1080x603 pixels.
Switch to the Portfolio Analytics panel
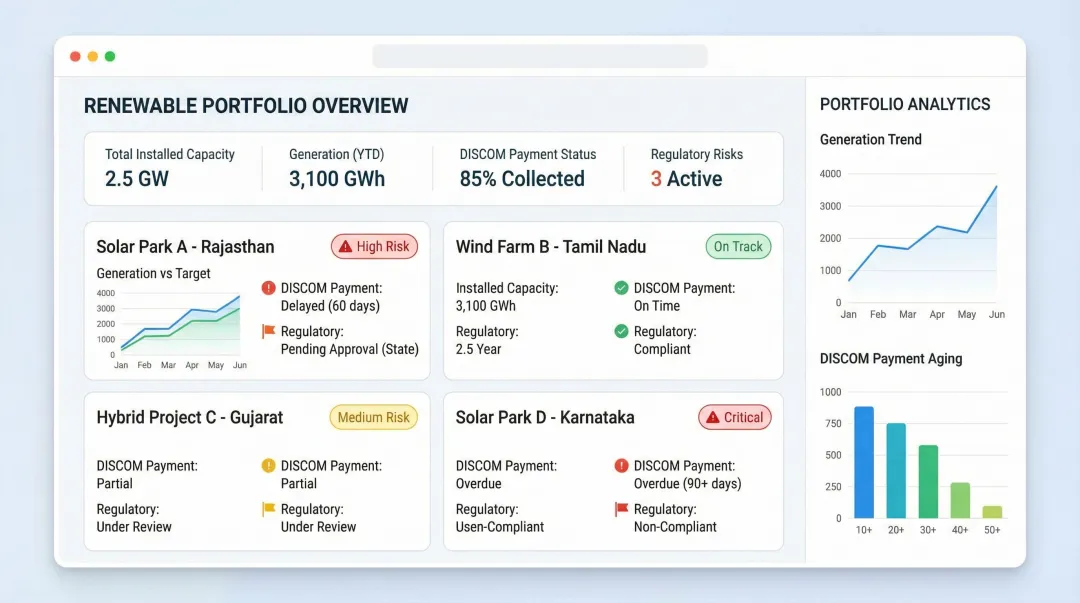tap(905, 104)
